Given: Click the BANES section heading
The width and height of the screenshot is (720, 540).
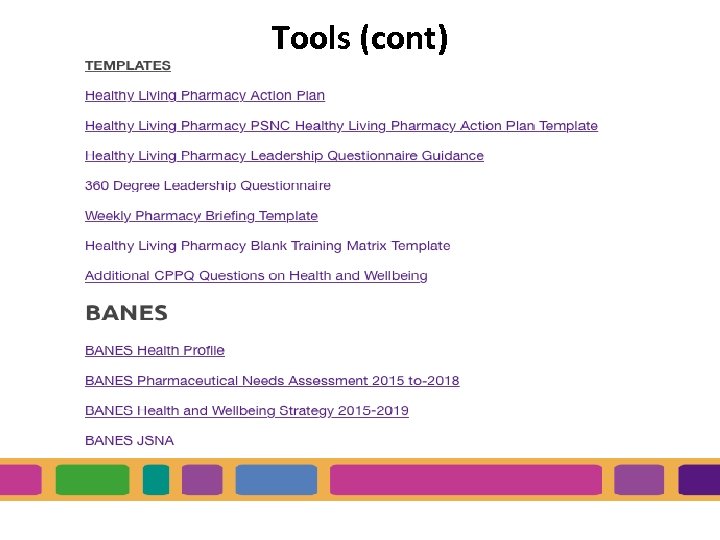Looking at the screenshot, I should click(126, 313).
